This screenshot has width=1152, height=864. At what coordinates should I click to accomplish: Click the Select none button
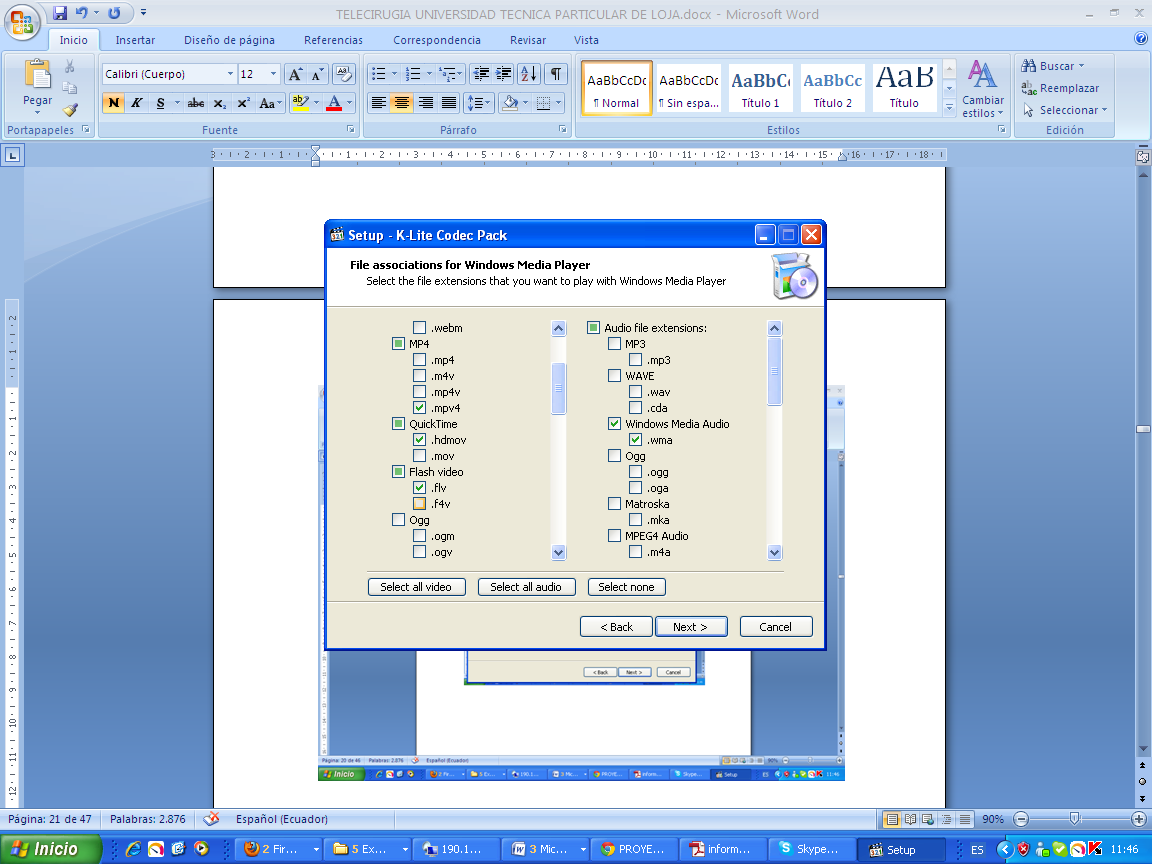[x=627, y=587]
